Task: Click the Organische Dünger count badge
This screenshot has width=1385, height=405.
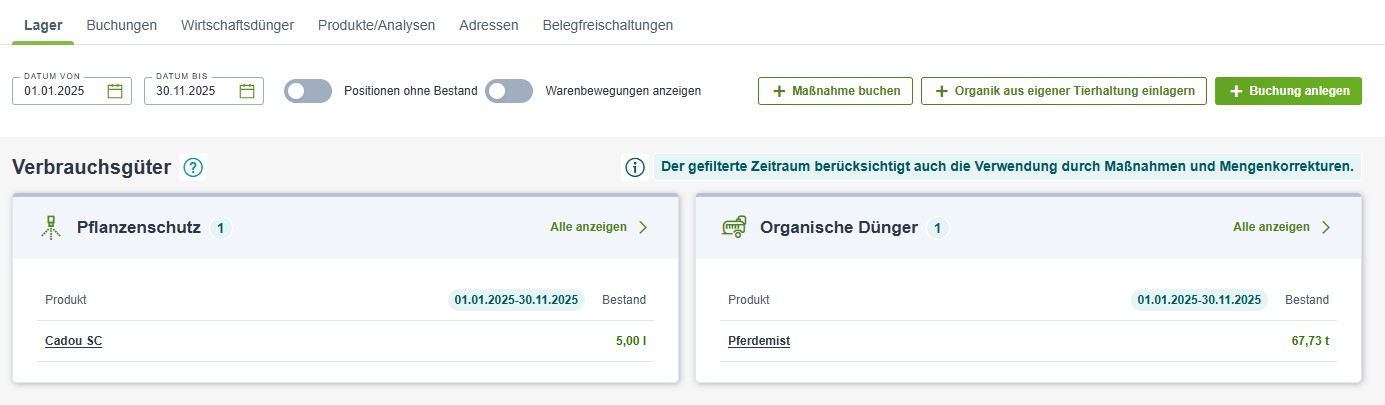Action: click(937, 228)
